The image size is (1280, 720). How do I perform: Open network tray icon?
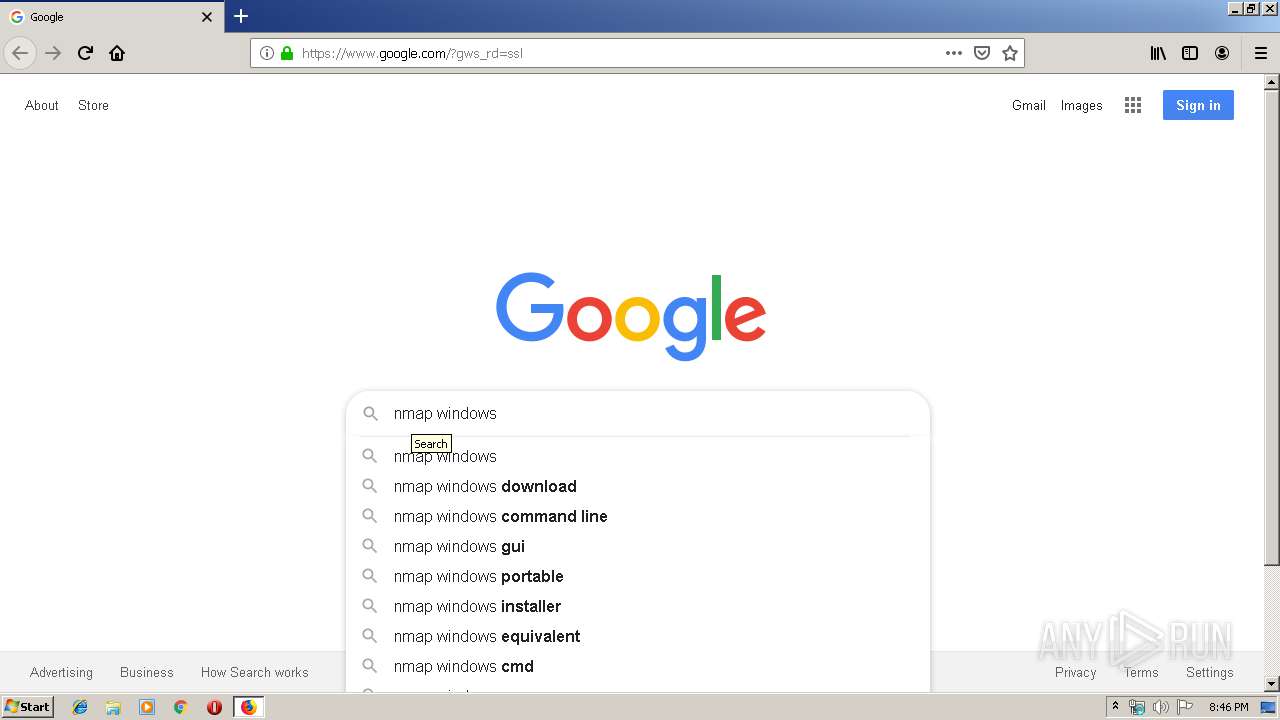(x=1137, y=707)
